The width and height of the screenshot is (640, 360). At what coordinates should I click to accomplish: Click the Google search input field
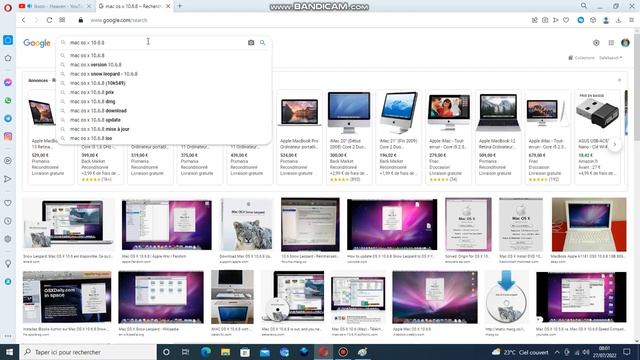[x=157, y=42]
